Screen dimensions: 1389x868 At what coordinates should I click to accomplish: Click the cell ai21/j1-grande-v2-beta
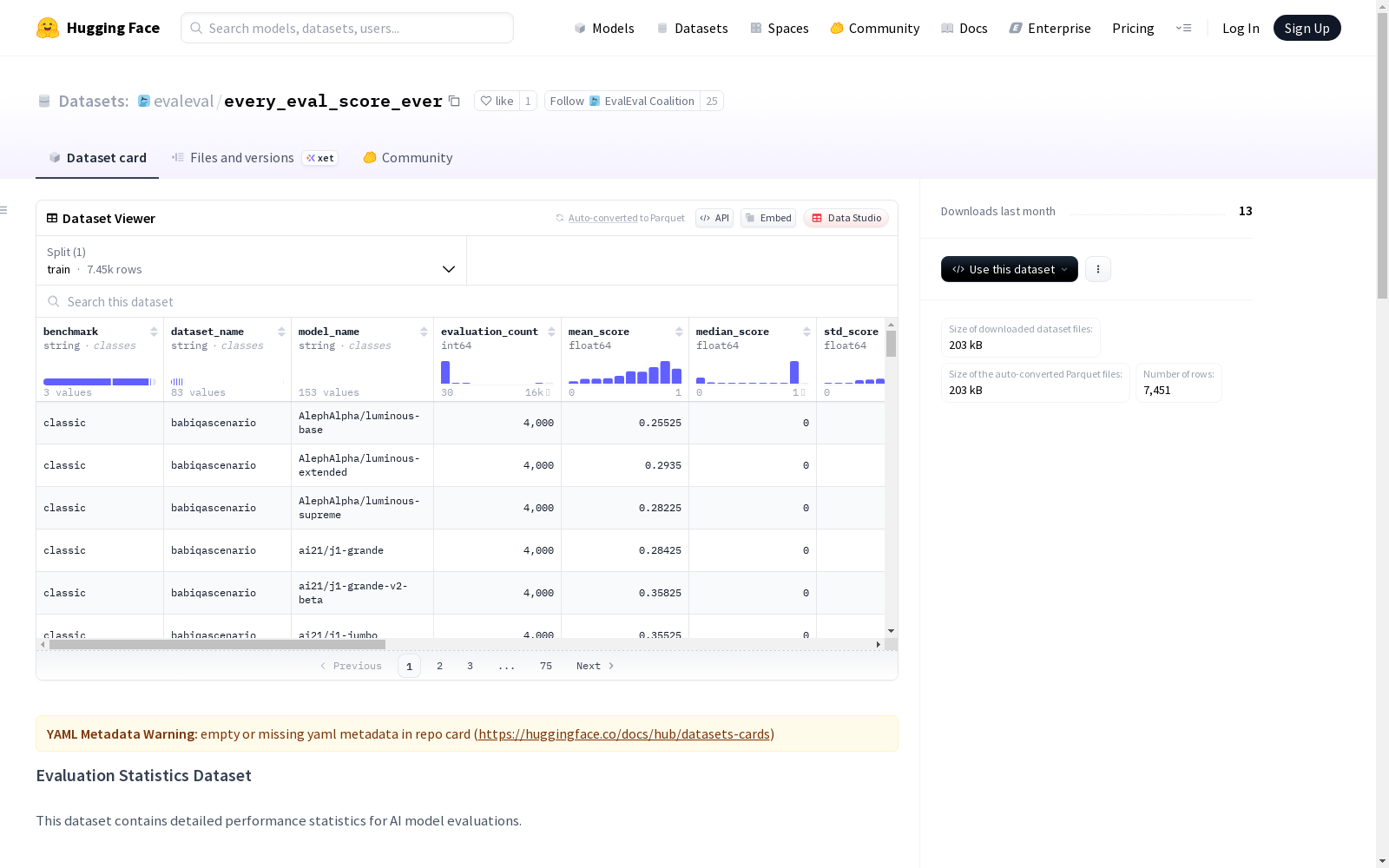[x=362, y=593]
